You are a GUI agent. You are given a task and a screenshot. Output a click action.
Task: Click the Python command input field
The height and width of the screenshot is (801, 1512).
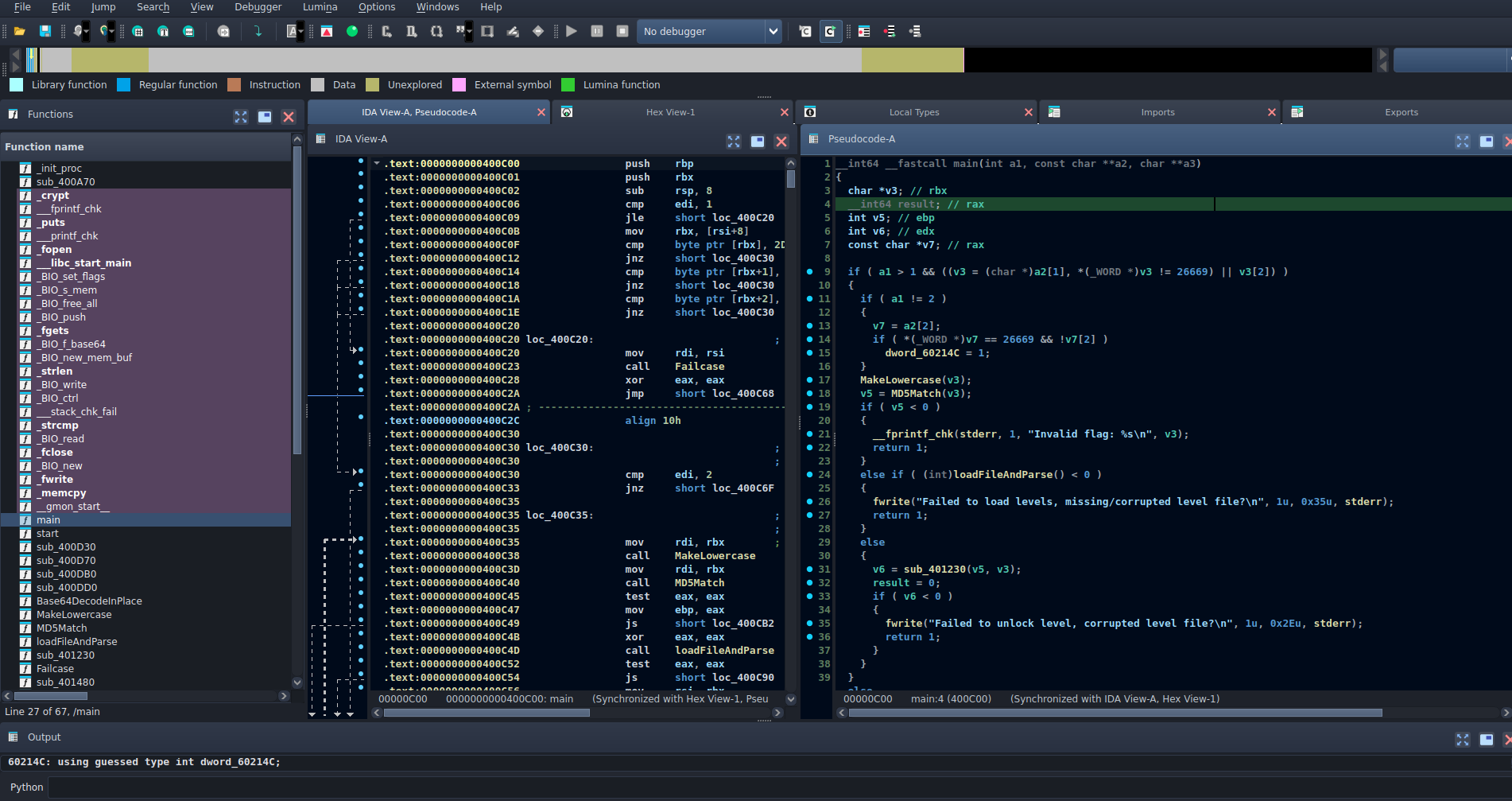pyautogui.click(x=779, y=787)
